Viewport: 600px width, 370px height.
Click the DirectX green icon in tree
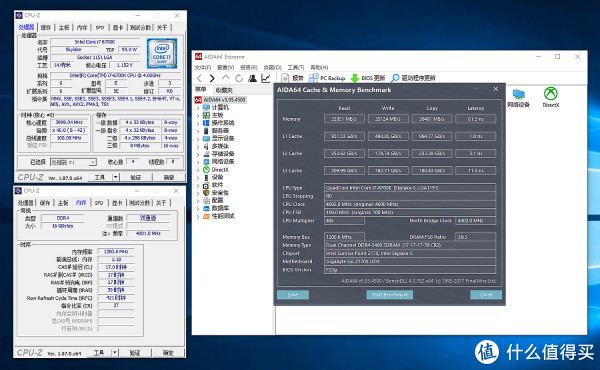pyautogui.click(x=206, y=170)
